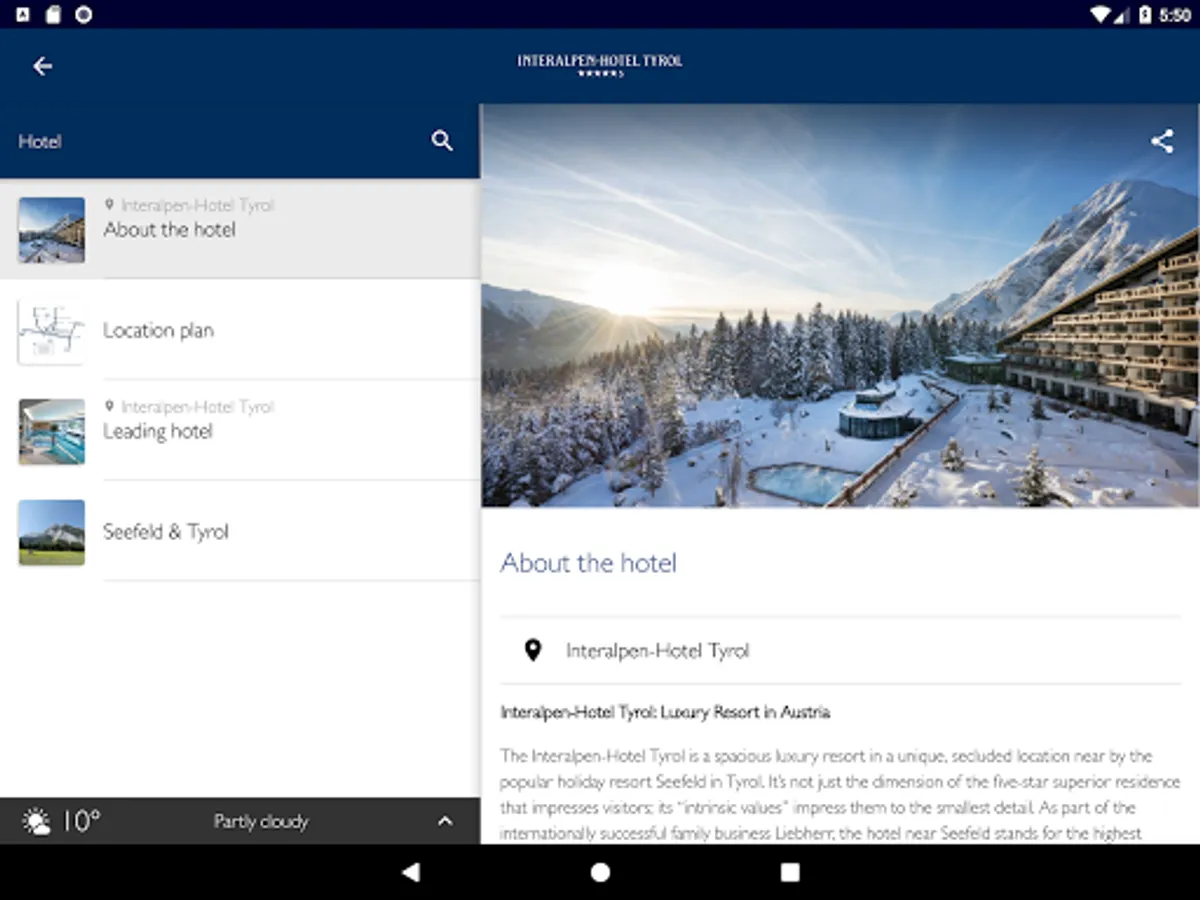Expand the weather bar chevron
The image size is (1200, 900).
pyautogui.click(x=445, y=821)
